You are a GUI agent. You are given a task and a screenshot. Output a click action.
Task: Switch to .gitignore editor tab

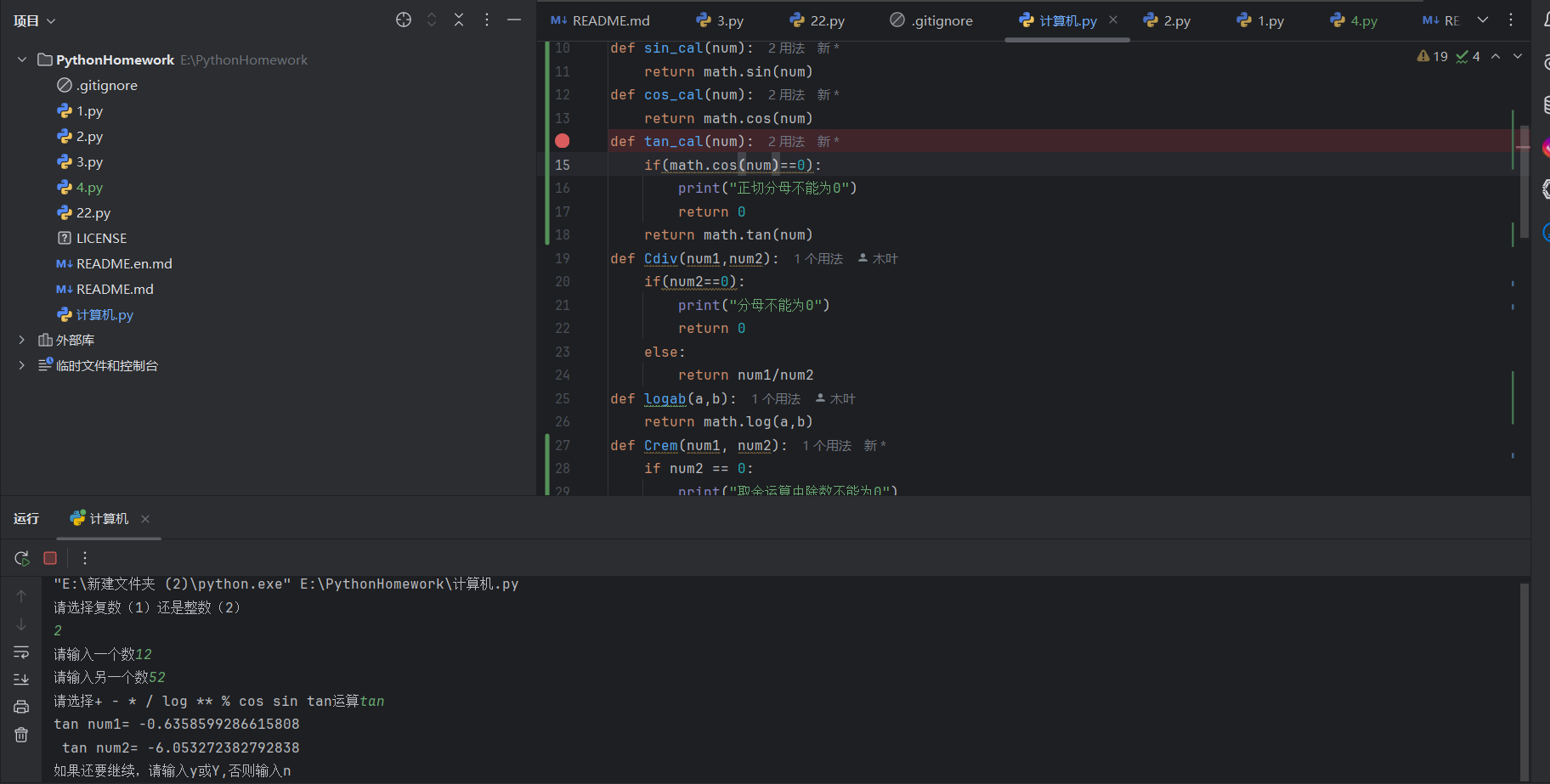coord(931,20)
